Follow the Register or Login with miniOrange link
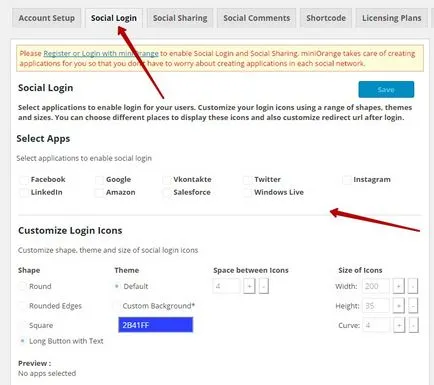This screenshot has width=434, height=385. click(x=101, y=53)
